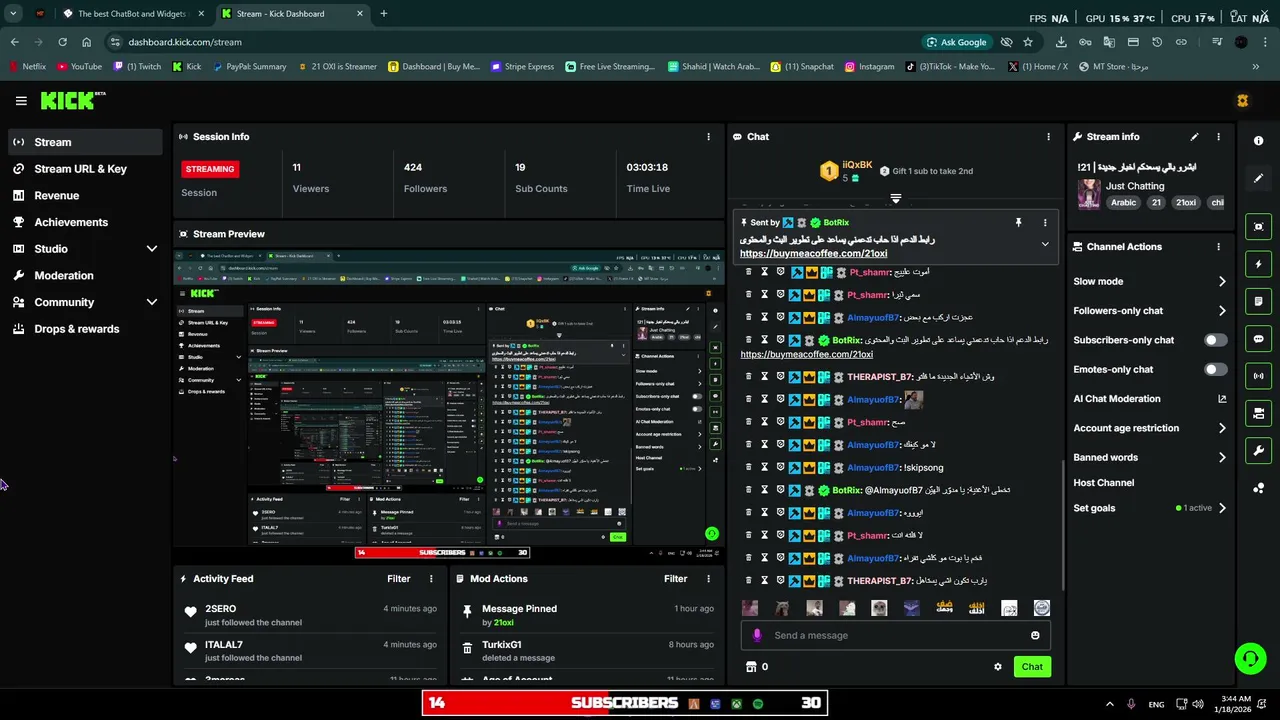
Task: Click the purple microphone icon in message box
Action: point(757,635)
